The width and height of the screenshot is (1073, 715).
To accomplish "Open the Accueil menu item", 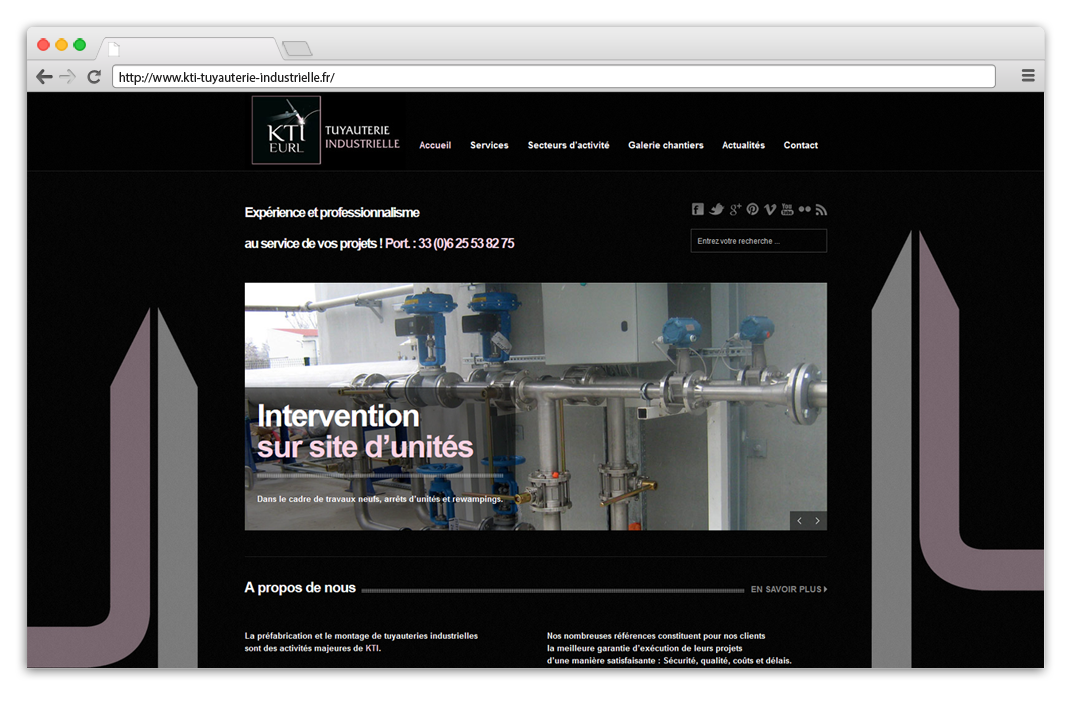I will click(435, 145).
